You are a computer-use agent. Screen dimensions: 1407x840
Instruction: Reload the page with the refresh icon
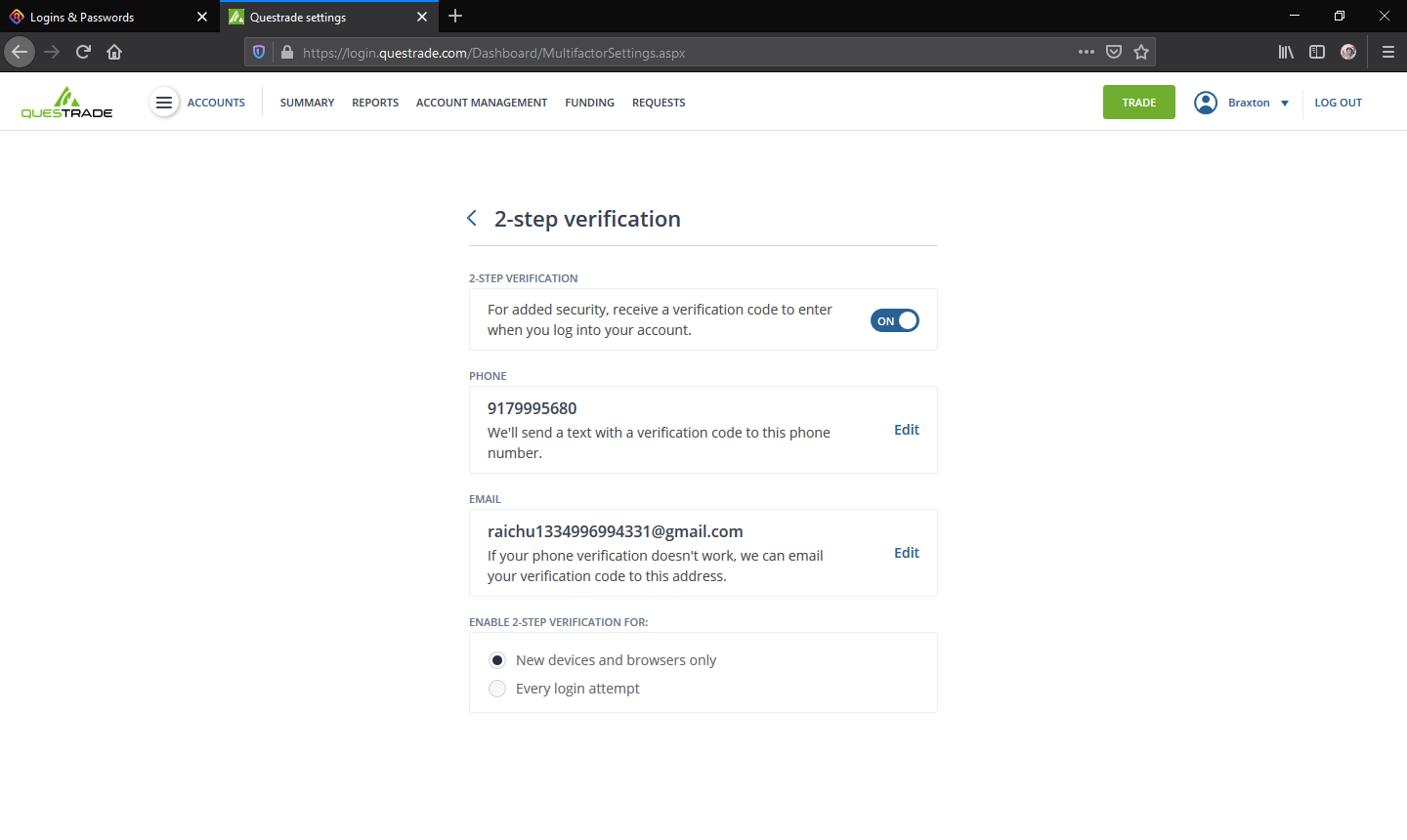[x=83, y=52]
